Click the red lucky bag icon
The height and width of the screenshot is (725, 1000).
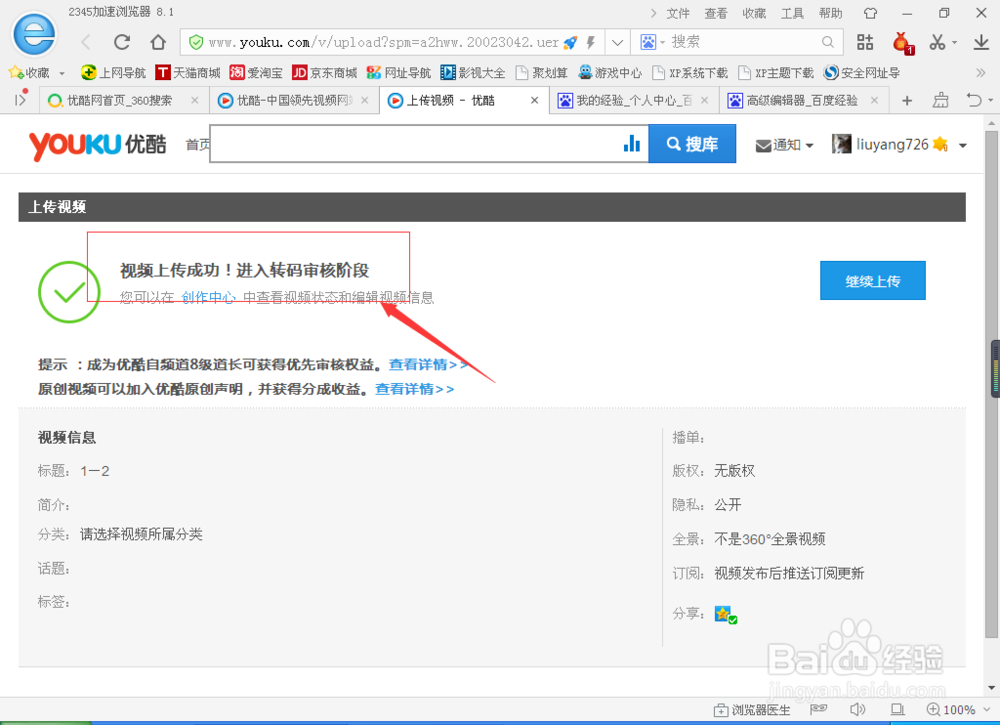pyautogui.click(x=902, y=43)
